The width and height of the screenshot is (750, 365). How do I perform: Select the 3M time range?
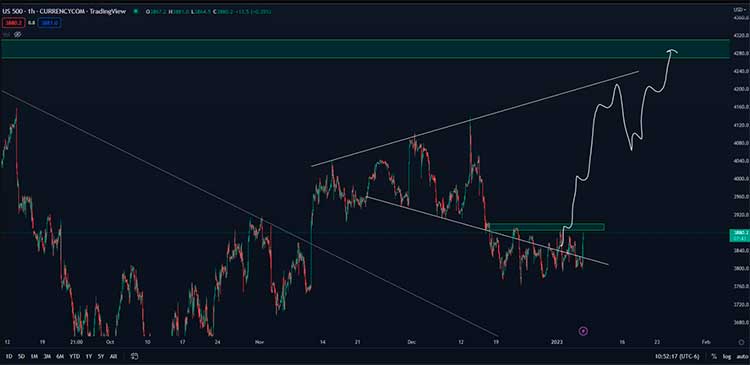47,356
